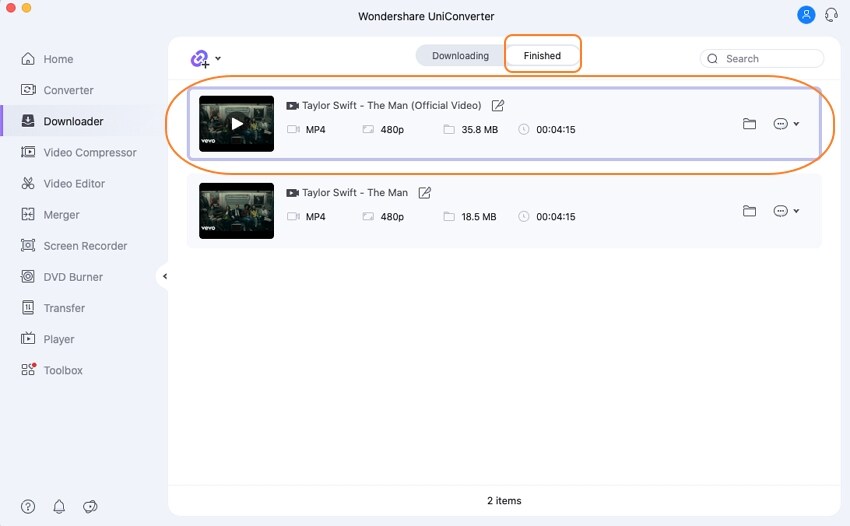The image size is (850, 526).
Task: Open the Video Editor
Action: (x=63, y=183)
